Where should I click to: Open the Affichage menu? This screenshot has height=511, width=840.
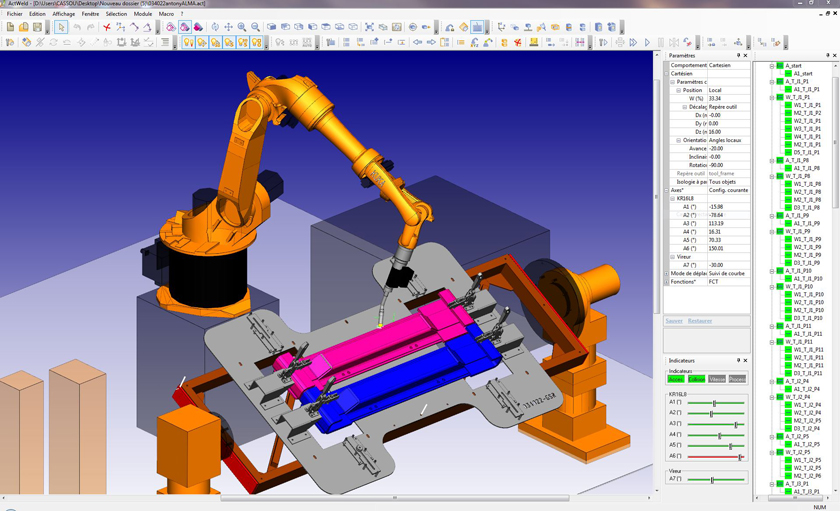[64, 14]
